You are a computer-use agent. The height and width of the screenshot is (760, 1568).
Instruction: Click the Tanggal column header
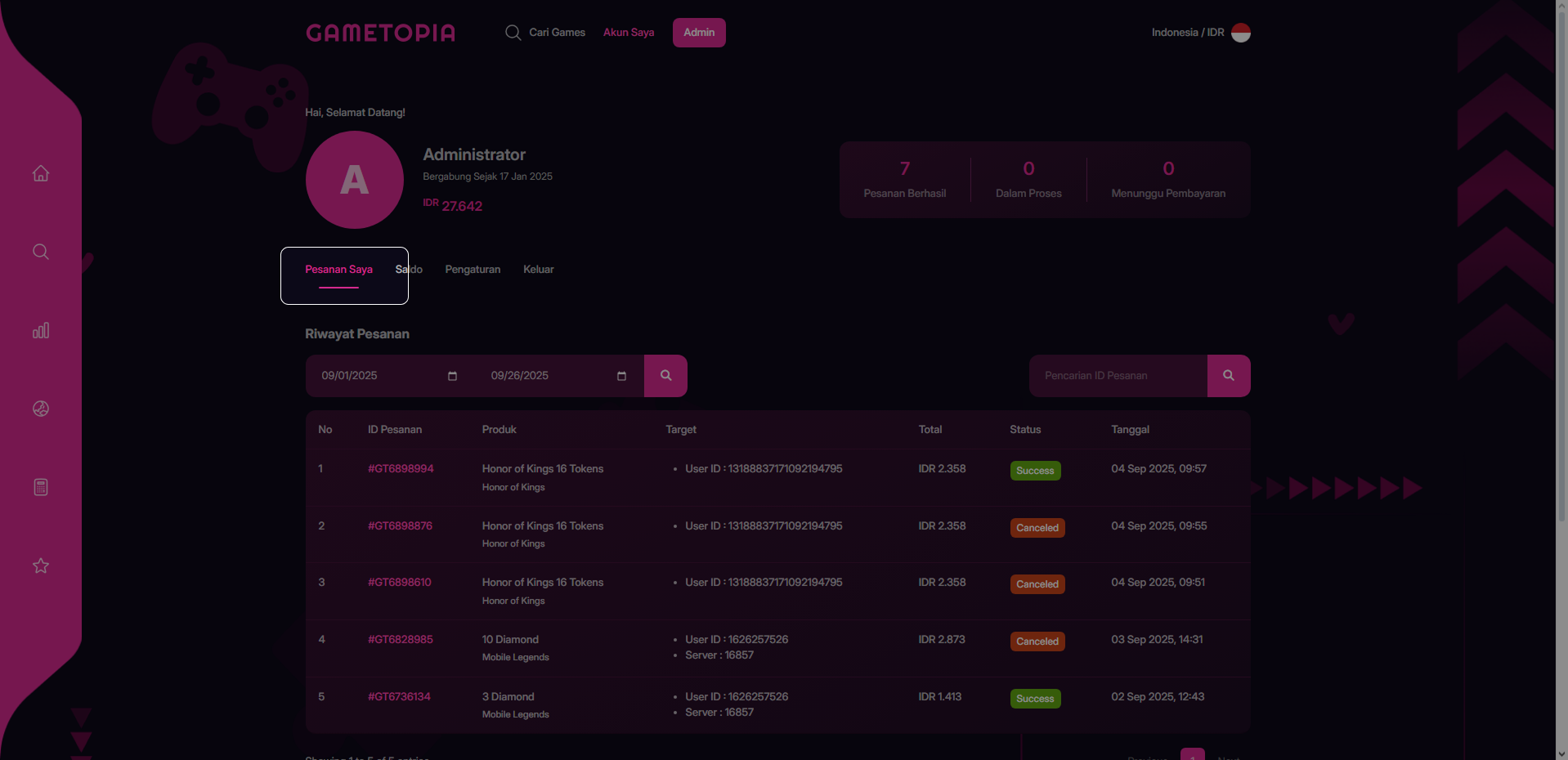(1130, 430)
